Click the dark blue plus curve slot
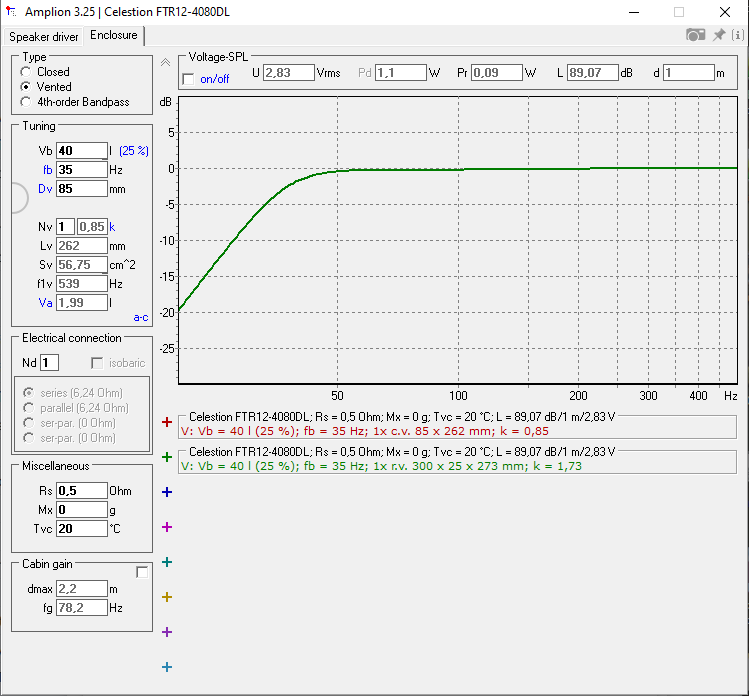The width and height of the screenshot is (749, 696). (167, 492)
